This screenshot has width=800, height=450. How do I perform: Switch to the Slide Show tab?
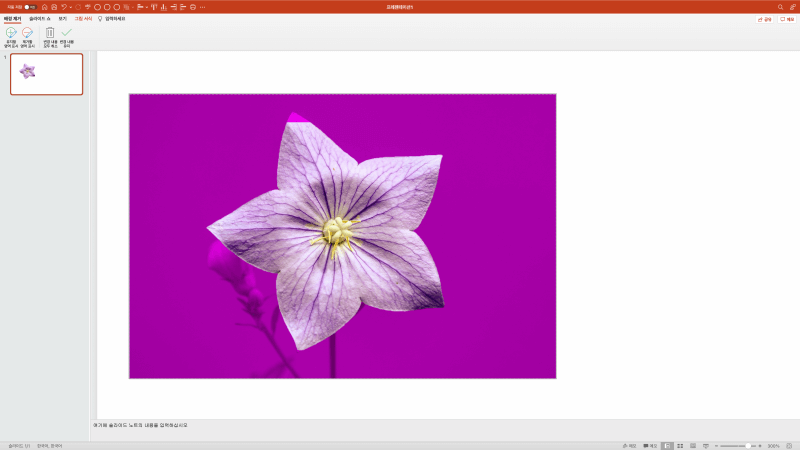click(40, 18)
